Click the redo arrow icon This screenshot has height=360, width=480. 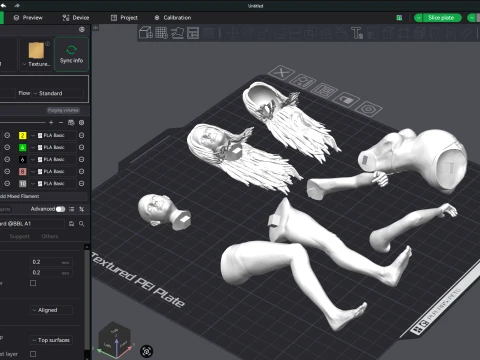[17, 5]
